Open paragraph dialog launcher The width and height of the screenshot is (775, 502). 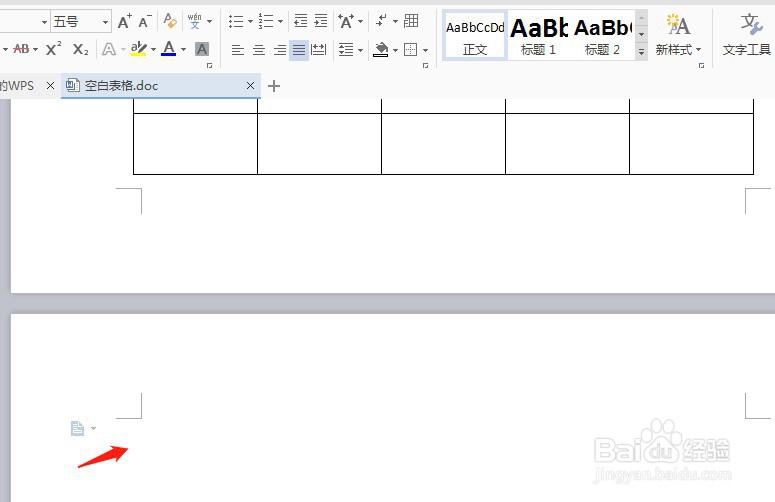coord(426,65)
